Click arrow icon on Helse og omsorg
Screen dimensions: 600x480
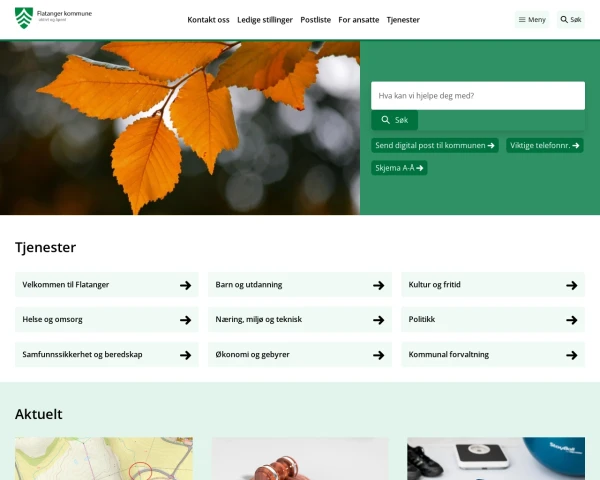(x=186, y=320)
